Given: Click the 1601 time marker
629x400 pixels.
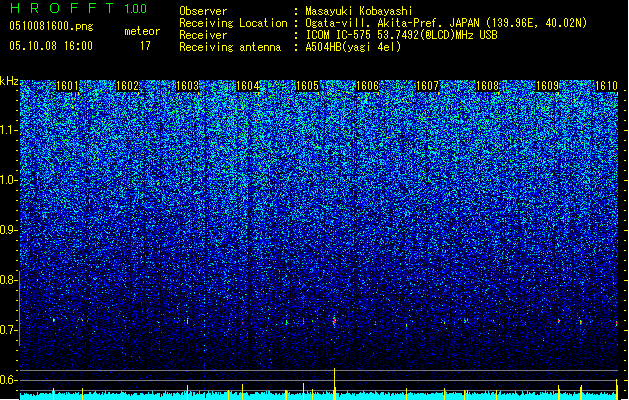Looking at the screenshot, I should point(67,86).
